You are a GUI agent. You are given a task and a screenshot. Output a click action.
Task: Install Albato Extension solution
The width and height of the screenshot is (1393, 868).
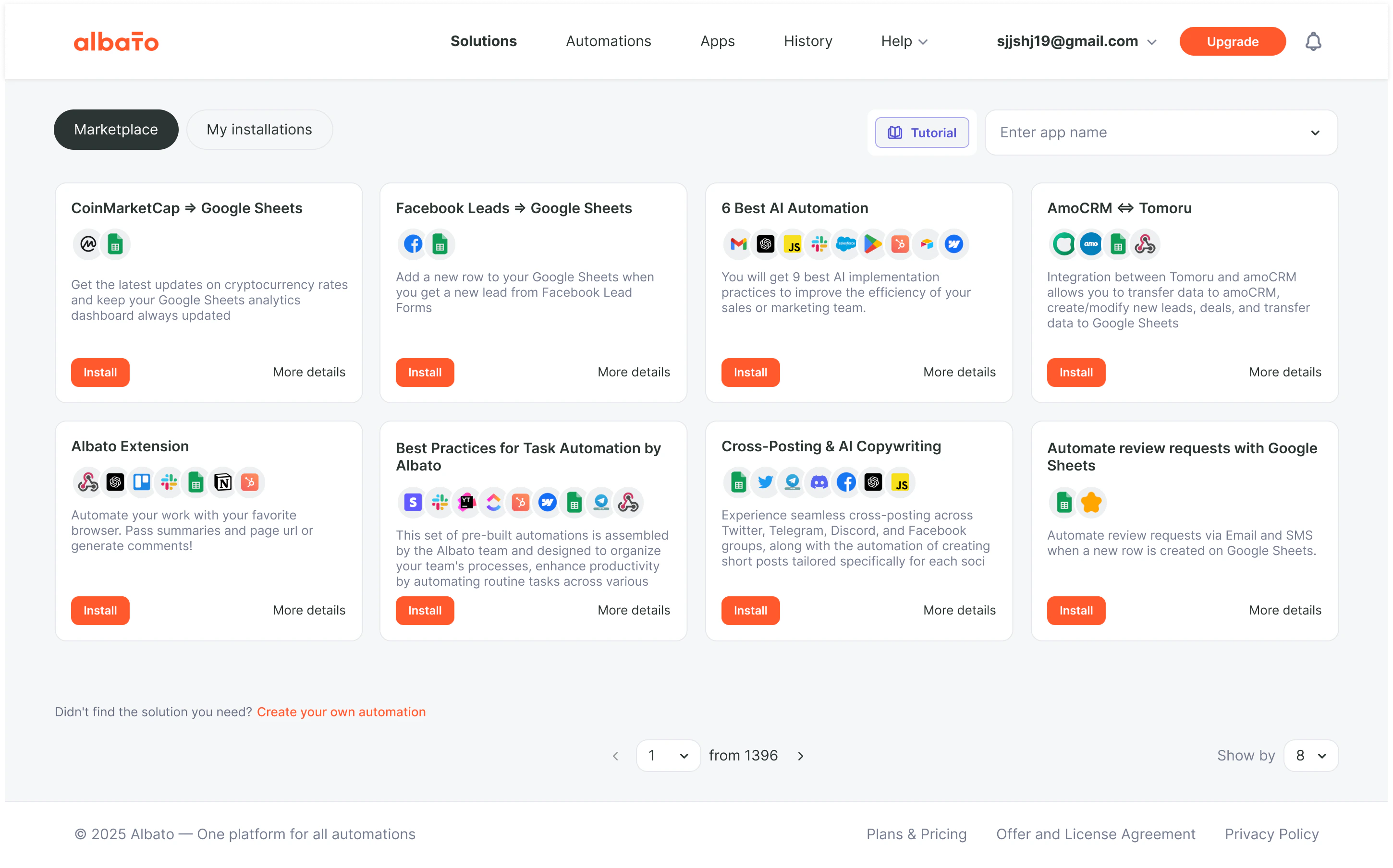pos(100,611)
